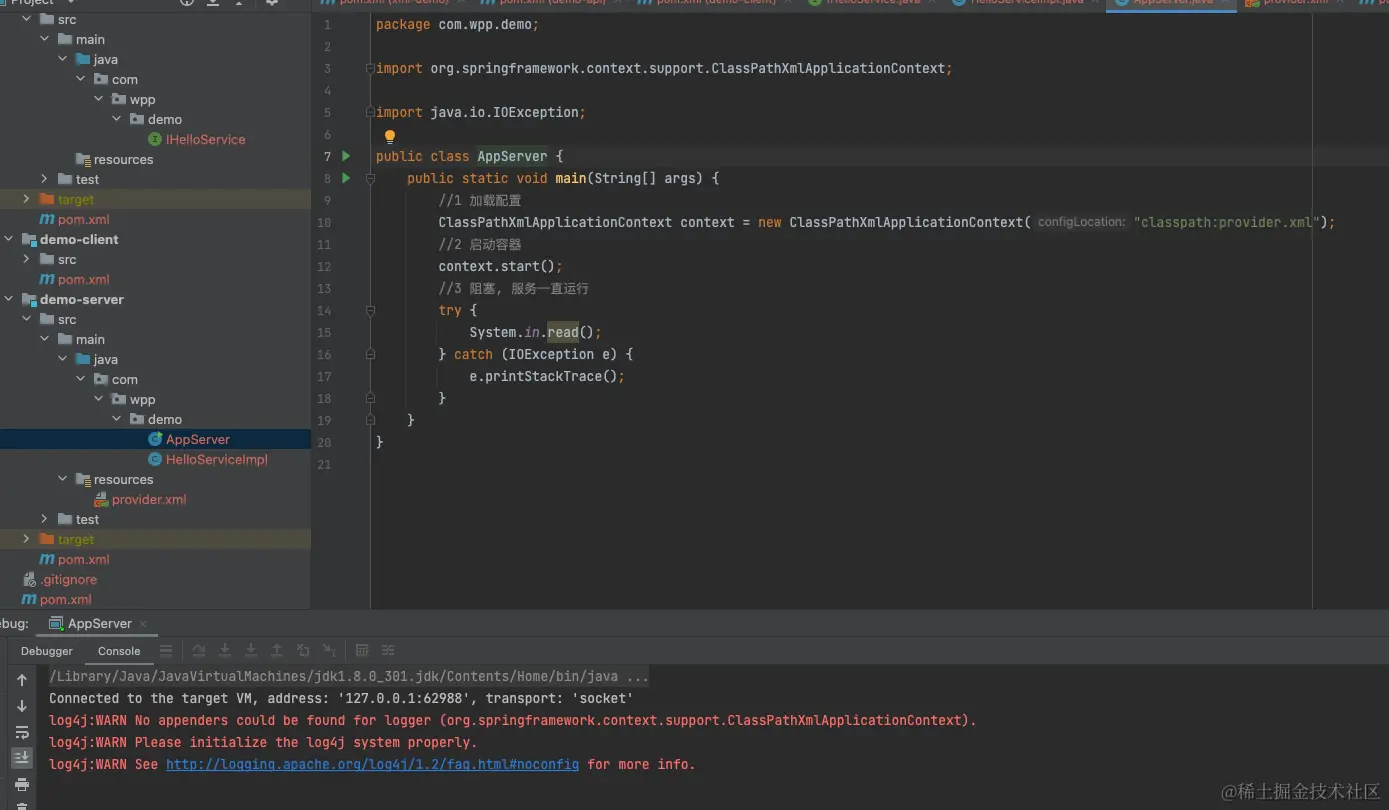This screenshot has width=1389, height=810.
Task: Open the log4j FAQ noconfig link
Action: [x=372, y=764]
